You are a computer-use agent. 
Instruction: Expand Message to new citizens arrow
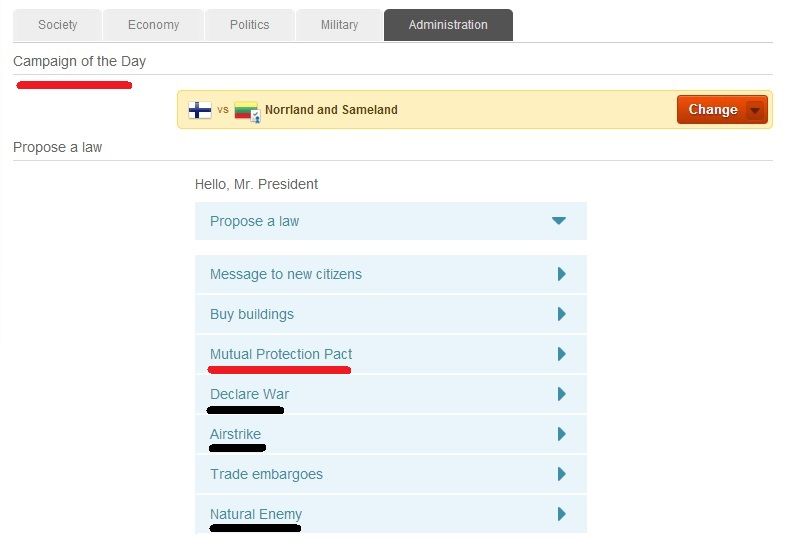(562, 274)
